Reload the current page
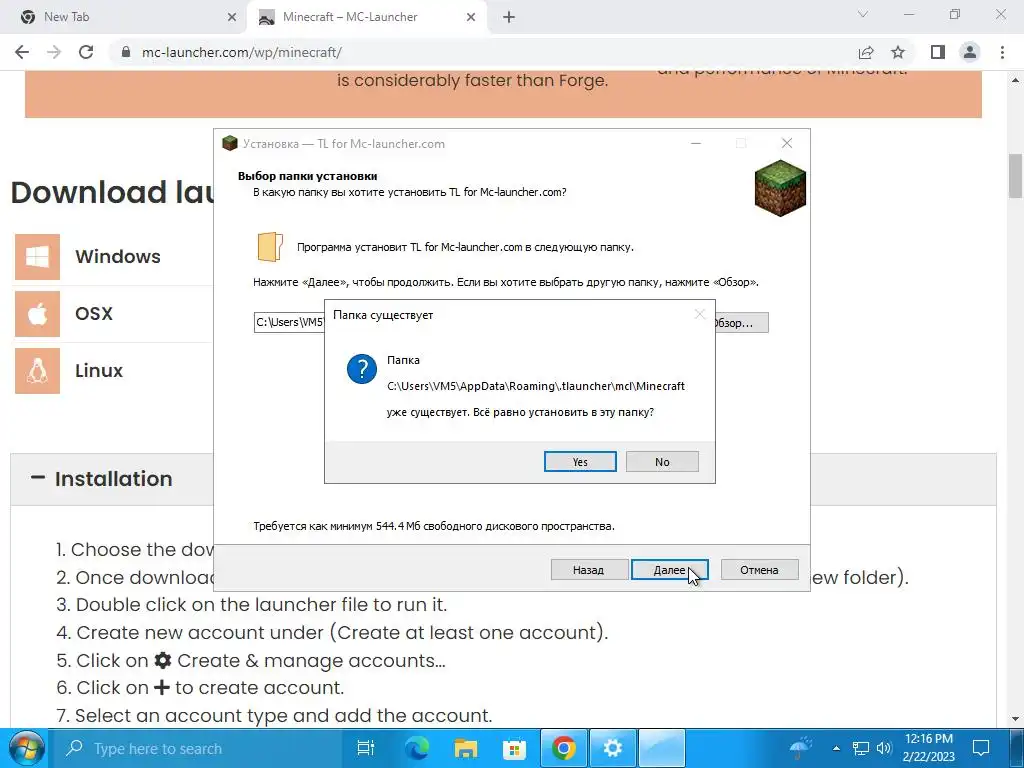This screenshot has height=768, width=1024. tap(86, 52)
